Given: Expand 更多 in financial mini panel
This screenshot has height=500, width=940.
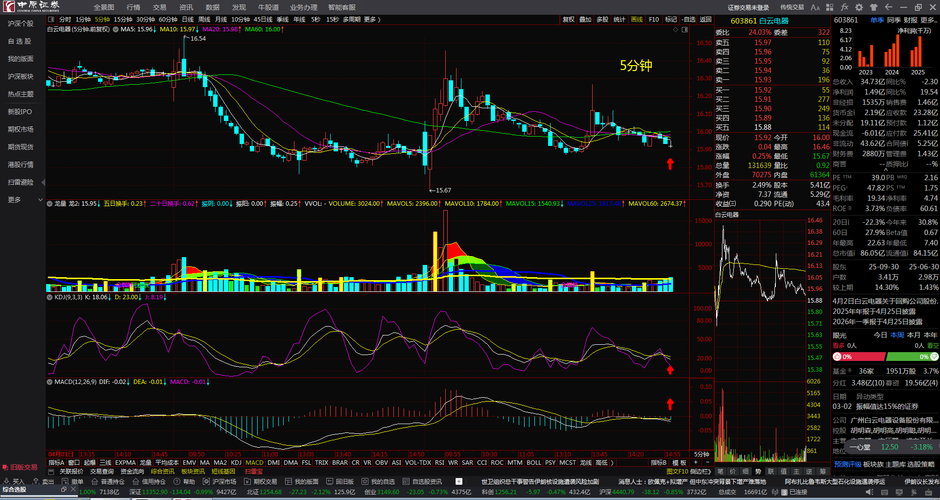Looking at the screenshot, I should tap(930, 20).
